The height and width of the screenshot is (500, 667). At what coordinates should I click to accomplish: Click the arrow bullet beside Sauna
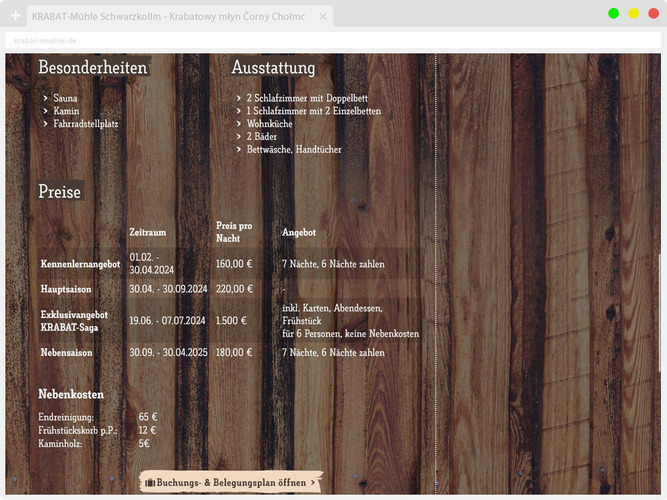coord(46,99)
